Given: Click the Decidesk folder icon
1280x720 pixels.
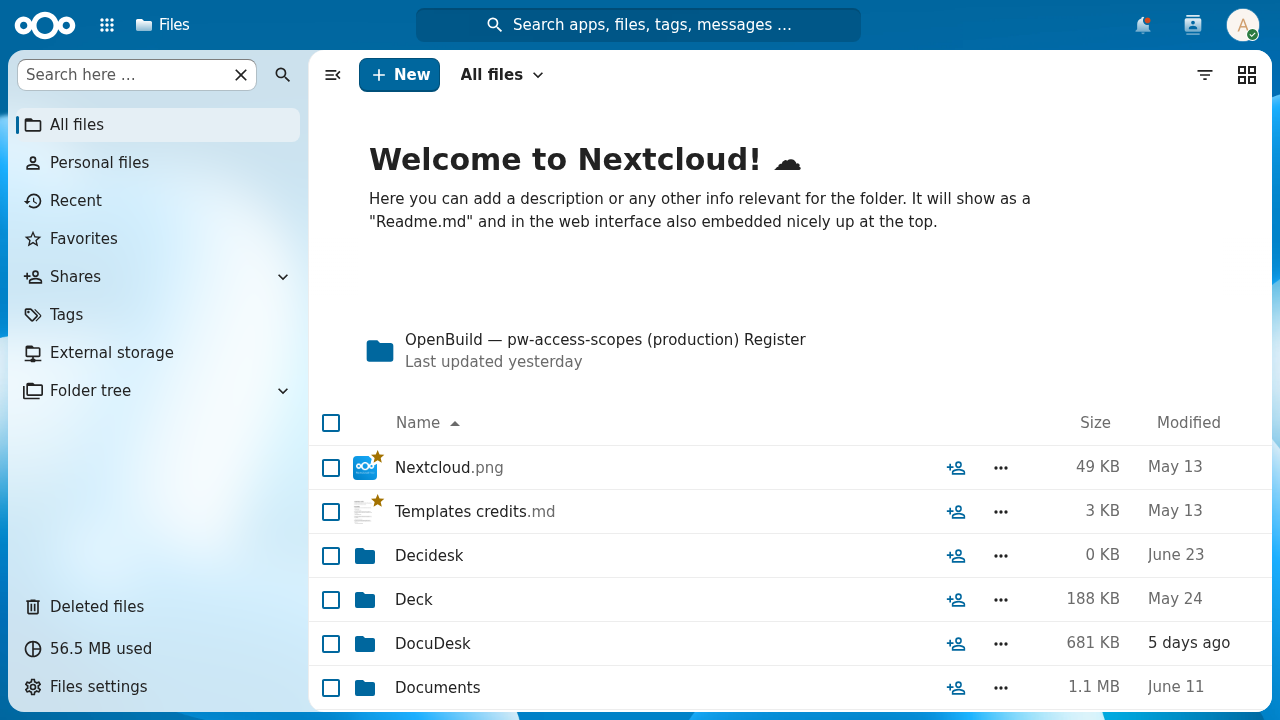Looking at the screenshot, I should pyautogui.click(x=365, y=556).
